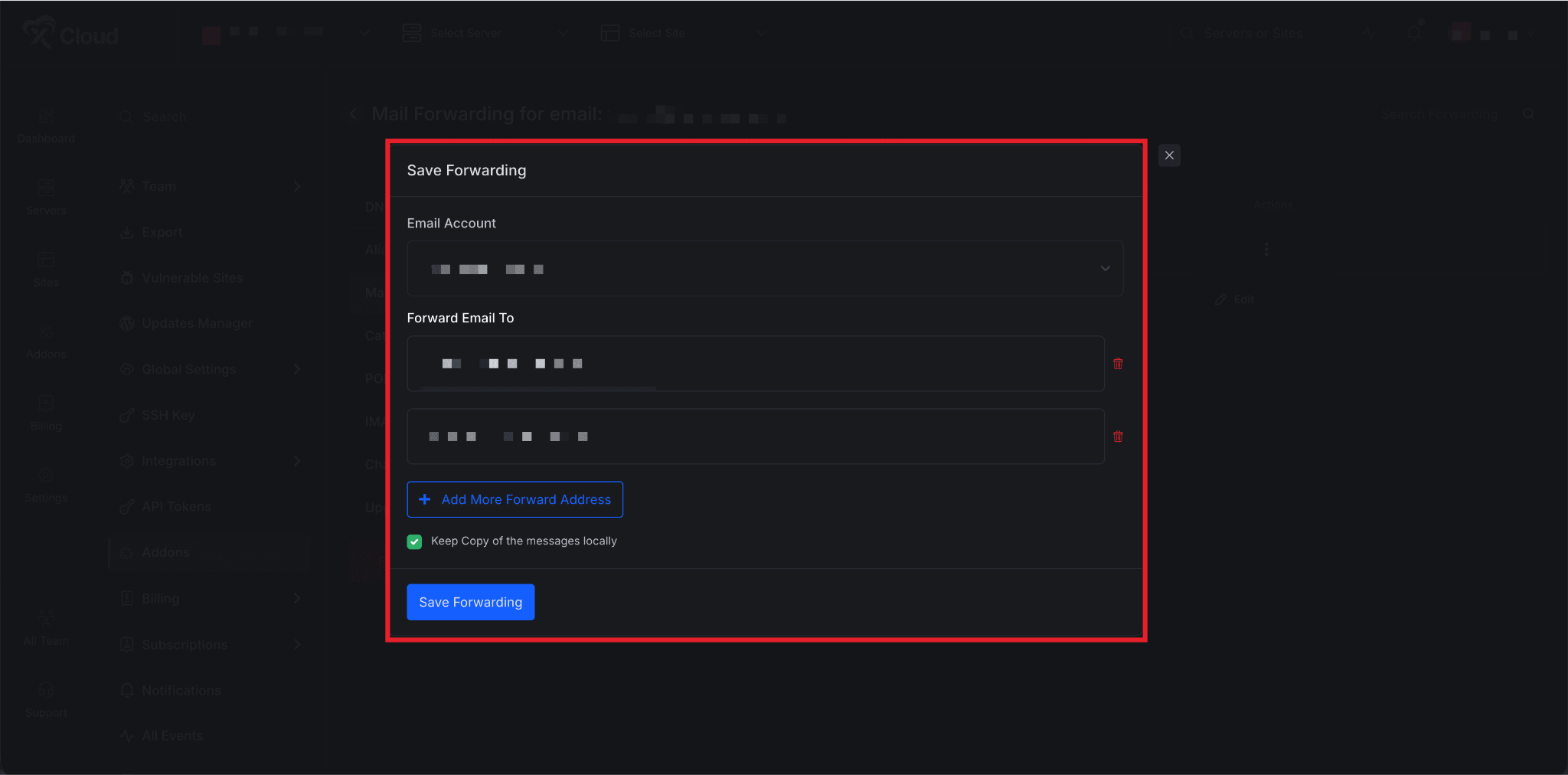The width and height of the screenshot is (1568, 775).
Task: Delete the first forward email address
Action: (1118, 364)
